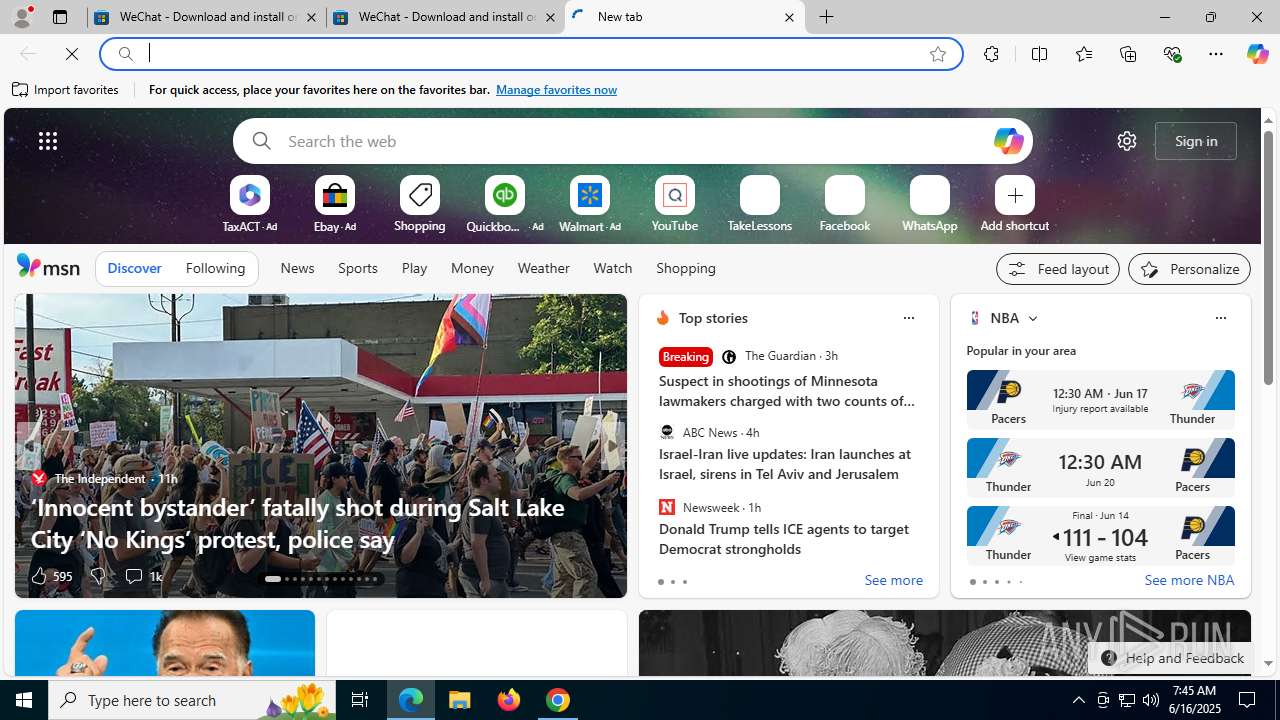Select the Discover tab
Image resolution: width=1280 pixels, height=720 pixels.
134,268
